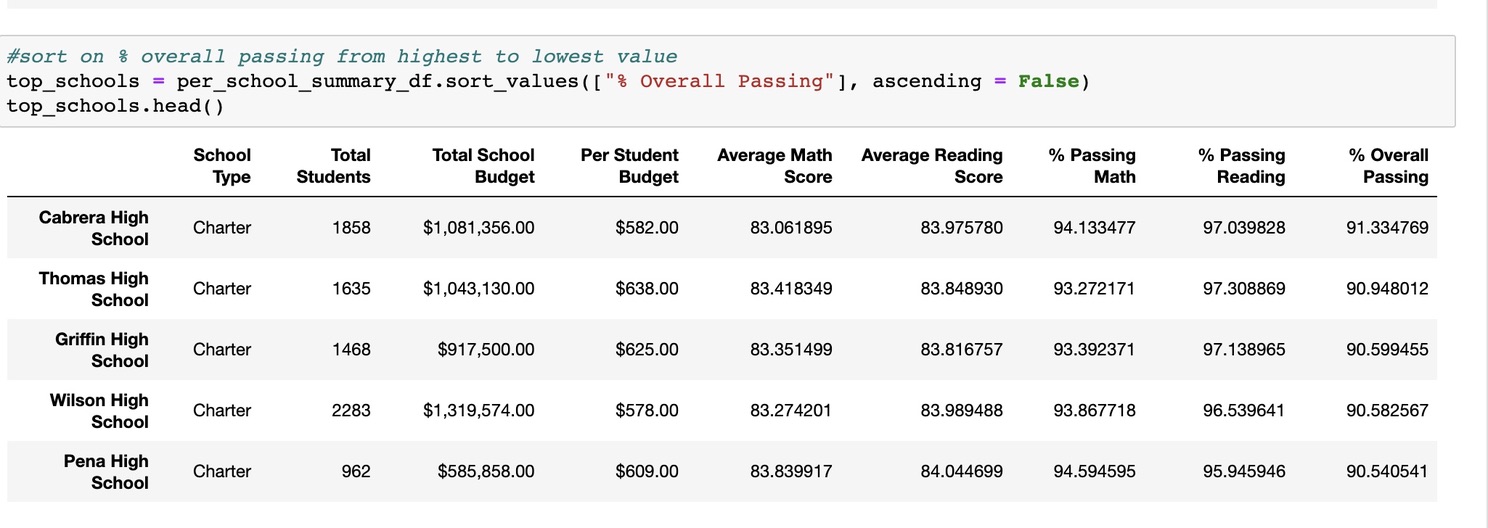
Task: Click reading score 84.044699
Action: click(962, 472)
